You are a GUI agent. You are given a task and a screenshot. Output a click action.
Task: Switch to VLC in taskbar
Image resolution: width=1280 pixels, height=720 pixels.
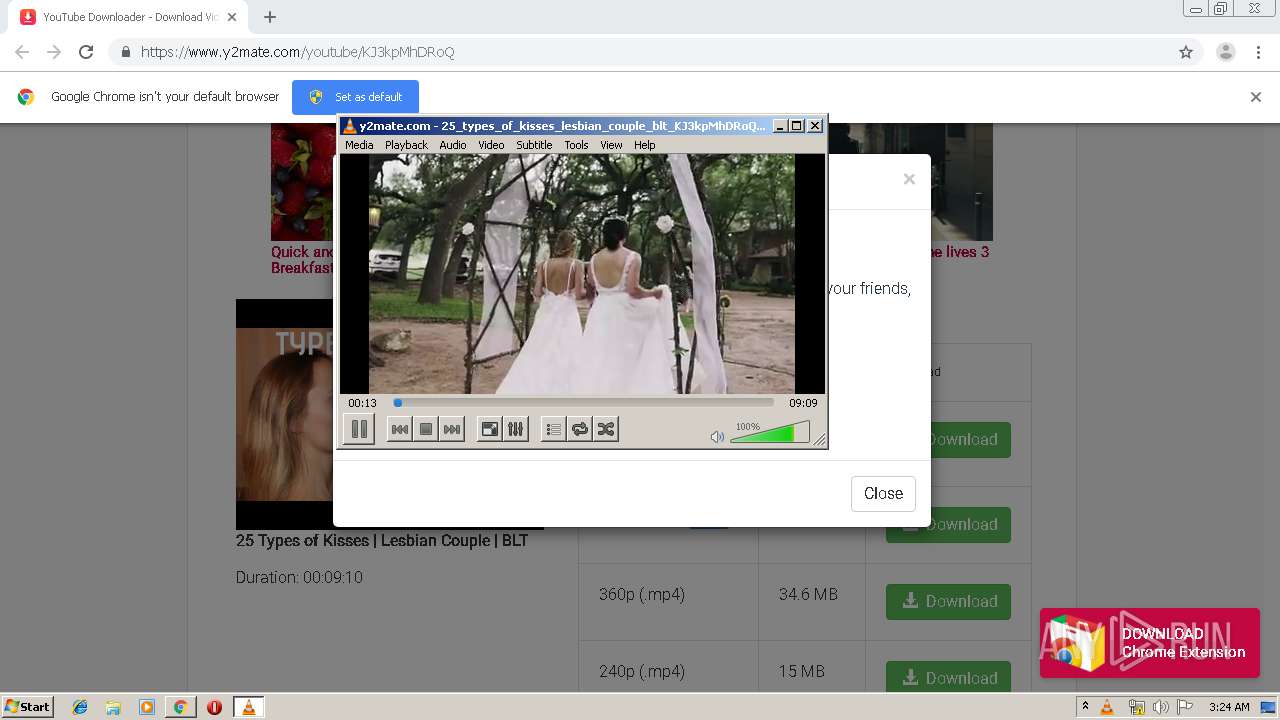tap(248, 707)
